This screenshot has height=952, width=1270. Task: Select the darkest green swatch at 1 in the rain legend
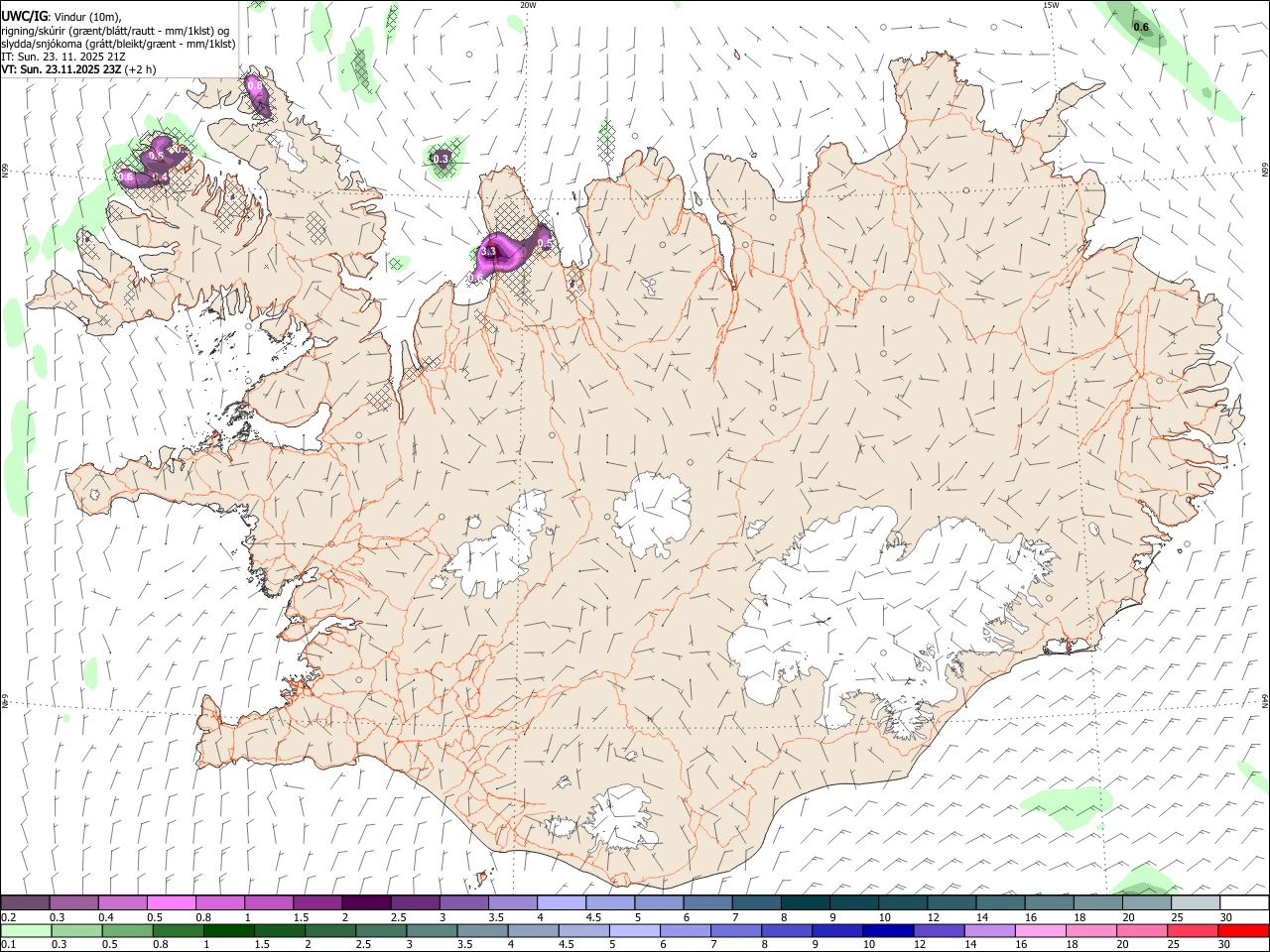point(228,930)
